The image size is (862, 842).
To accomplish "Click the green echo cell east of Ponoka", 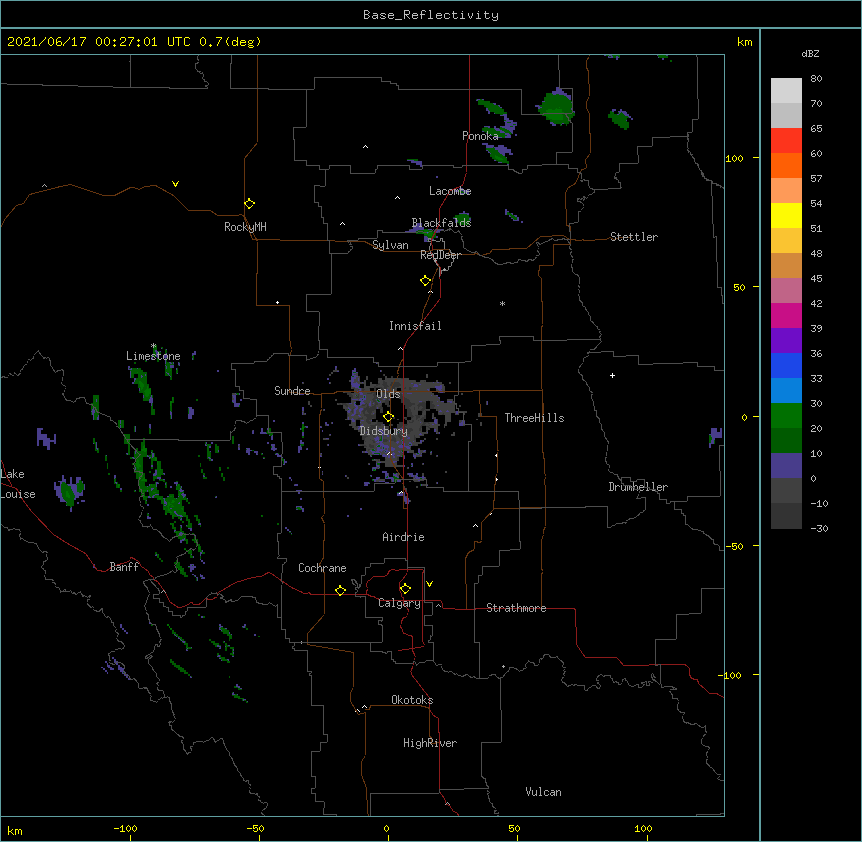I will click(556, 107).
